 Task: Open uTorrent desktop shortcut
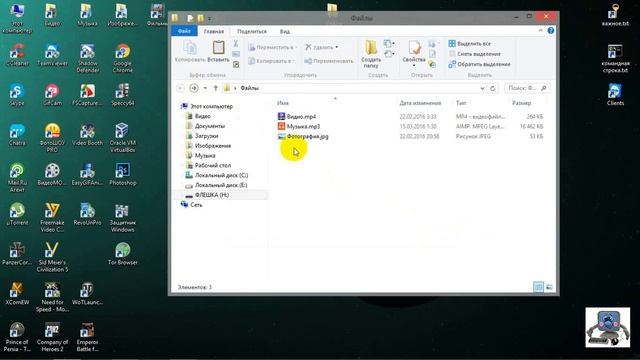[17, 214]
